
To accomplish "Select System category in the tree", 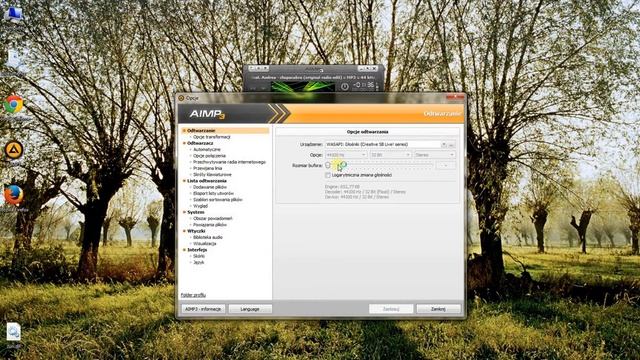I will click(196, 212).
